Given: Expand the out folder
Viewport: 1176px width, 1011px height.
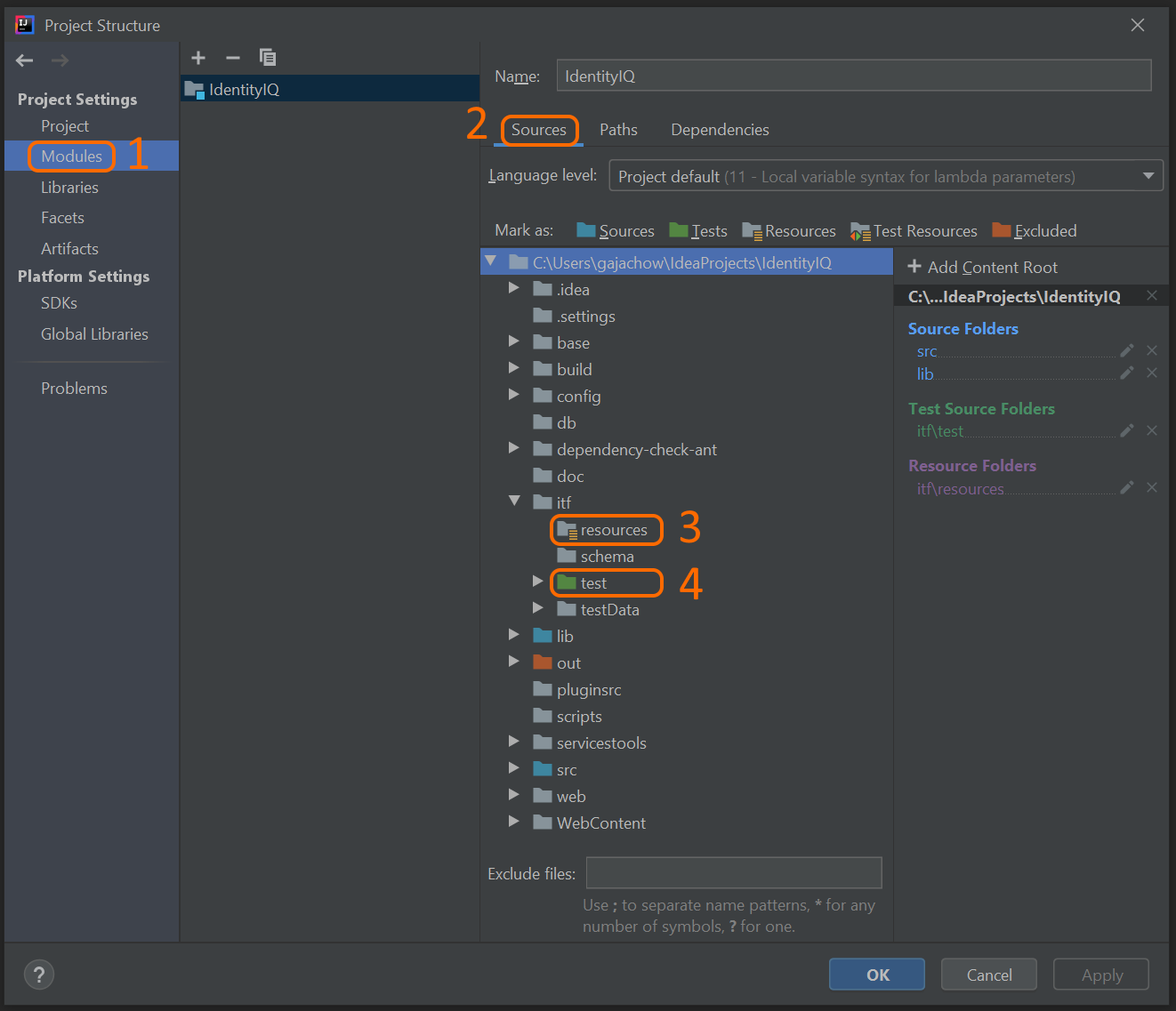Looking at the screenshot, I should (513, 662).
